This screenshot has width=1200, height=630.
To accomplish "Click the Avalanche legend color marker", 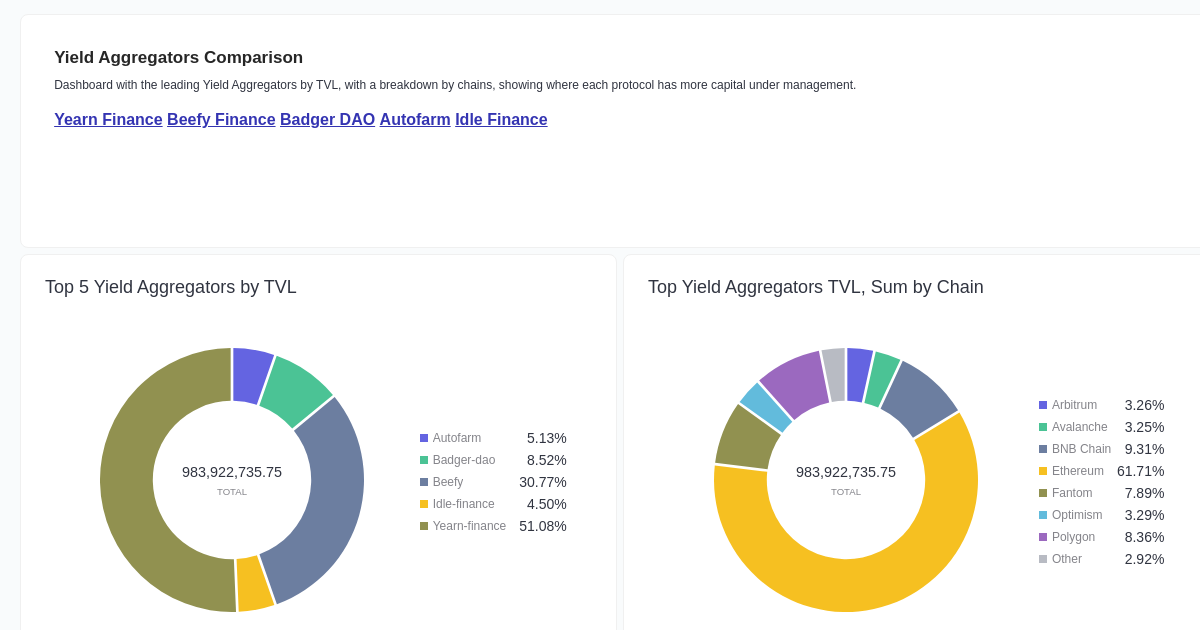I will tap(1042, 427).
